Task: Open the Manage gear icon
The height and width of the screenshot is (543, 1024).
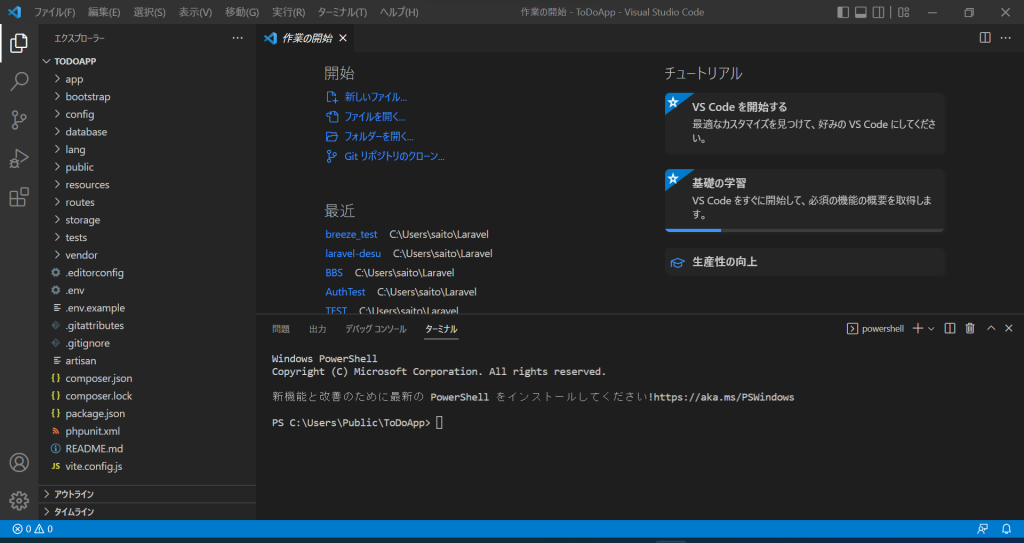Action: point(19,501)
